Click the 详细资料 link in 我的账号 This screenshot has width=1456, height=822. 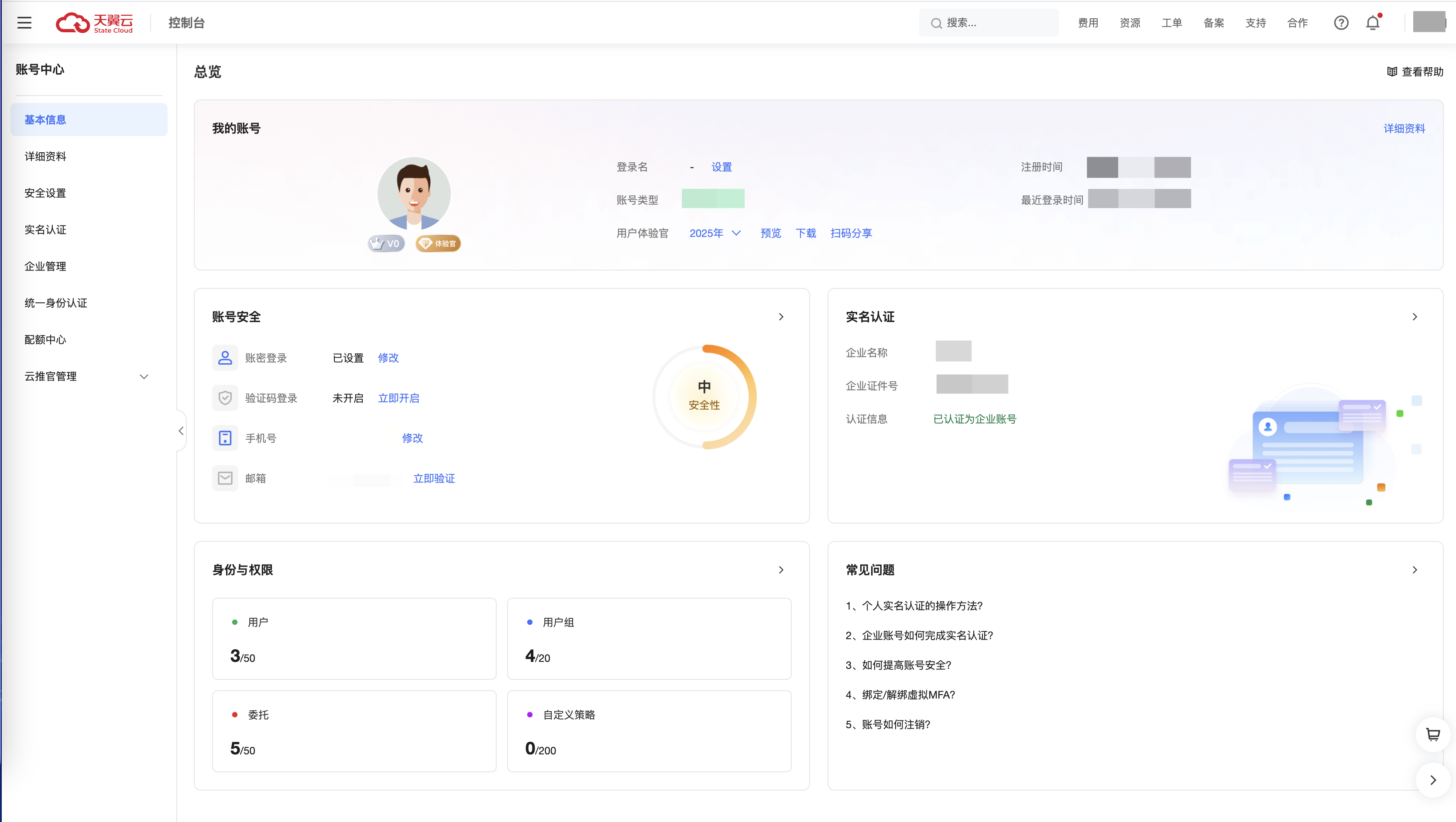[1404, 128]
